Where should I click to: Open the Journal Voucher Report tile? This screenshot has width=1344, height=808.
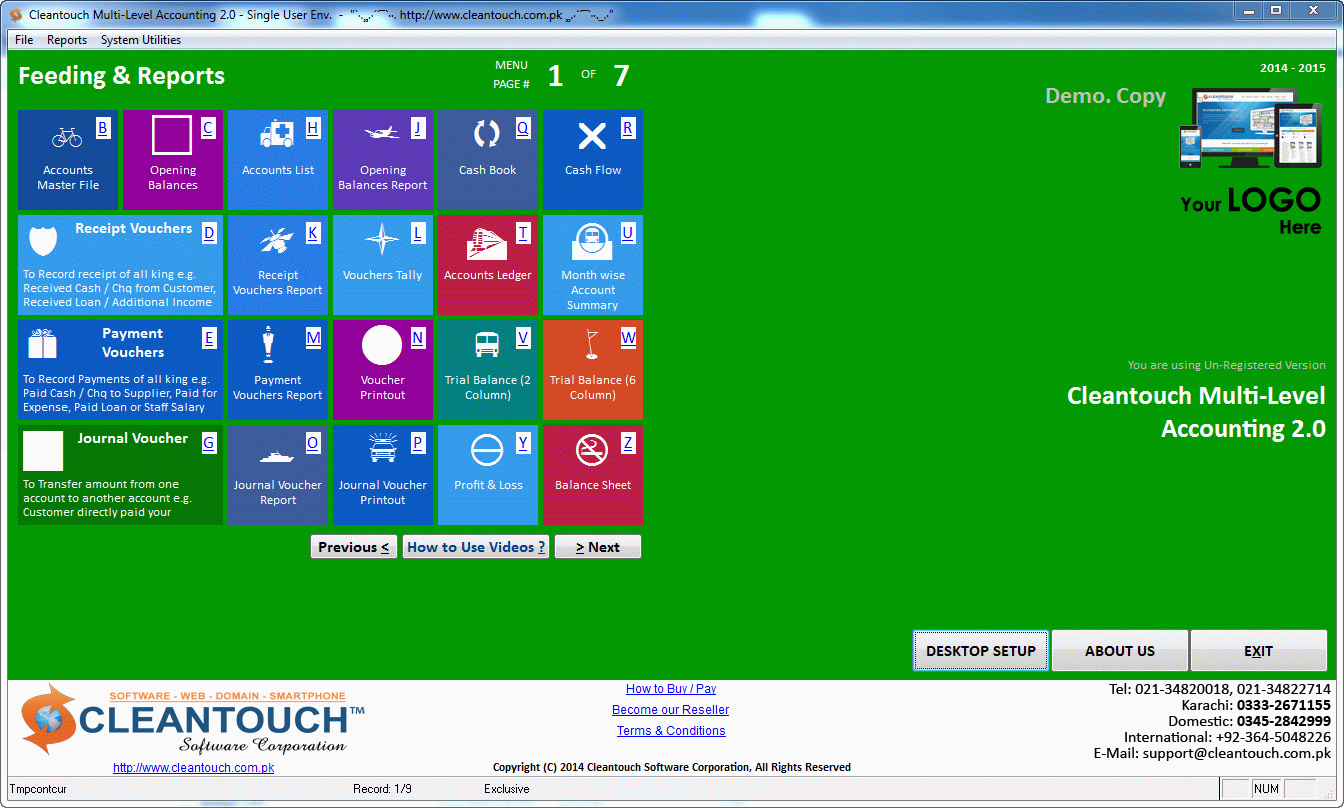(278, 475)
